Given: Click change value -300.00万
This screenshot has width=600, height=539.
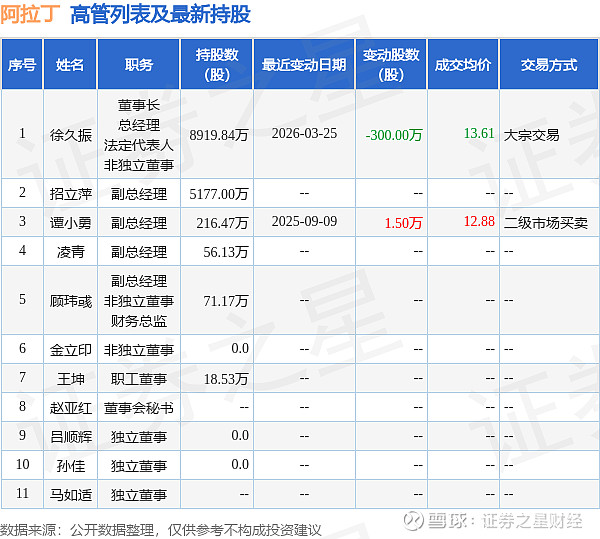Looking at the screenshot, I should click(394, 135).
